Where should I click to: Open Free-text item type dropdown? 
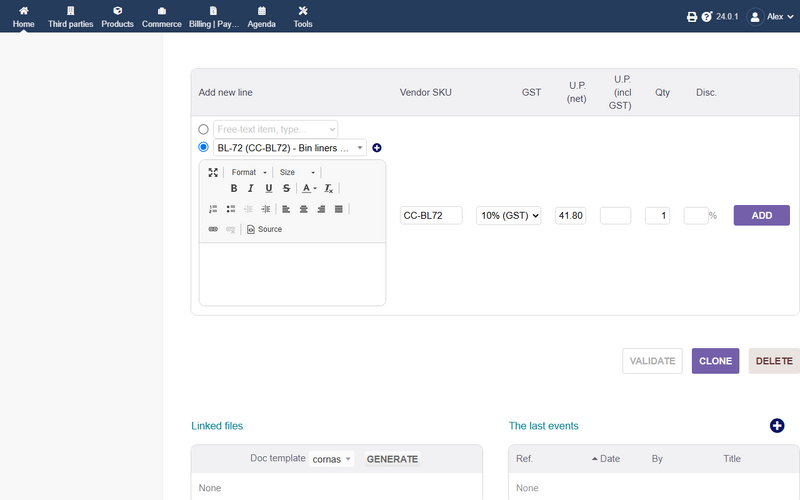tap(276, 129)
